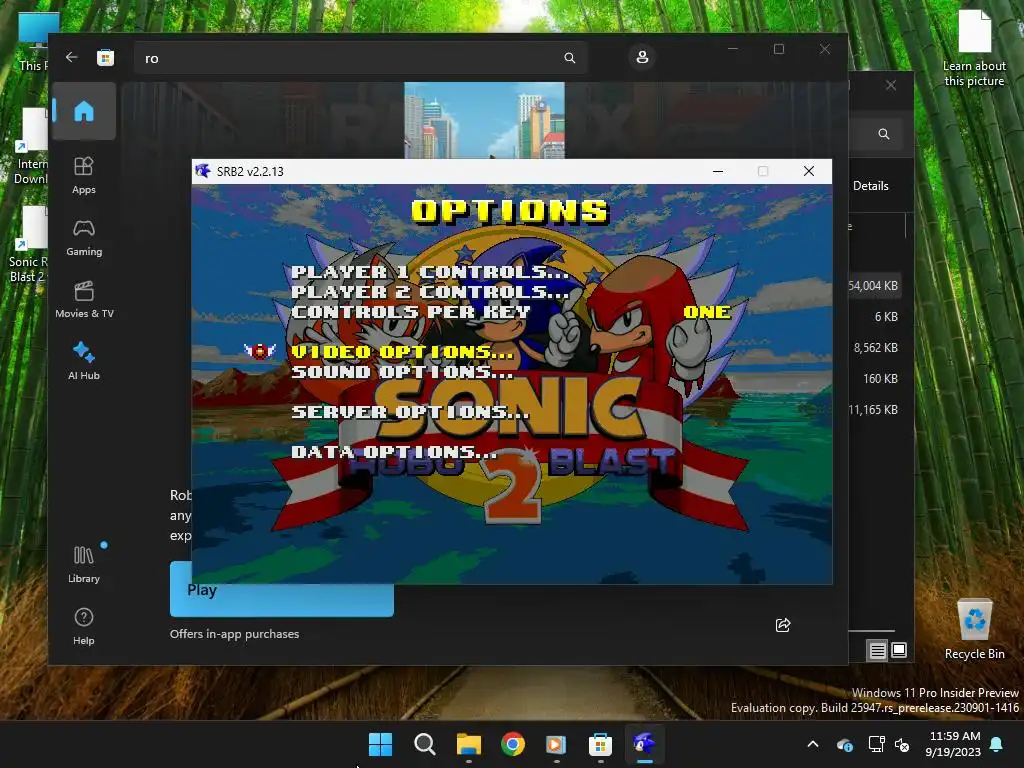Click SRB2 Sonic icon in taskbar

(644, 744)
